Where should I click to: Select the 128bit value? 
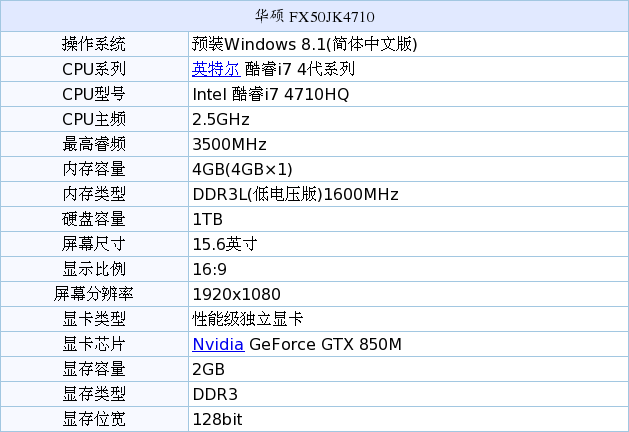(217, 420)
